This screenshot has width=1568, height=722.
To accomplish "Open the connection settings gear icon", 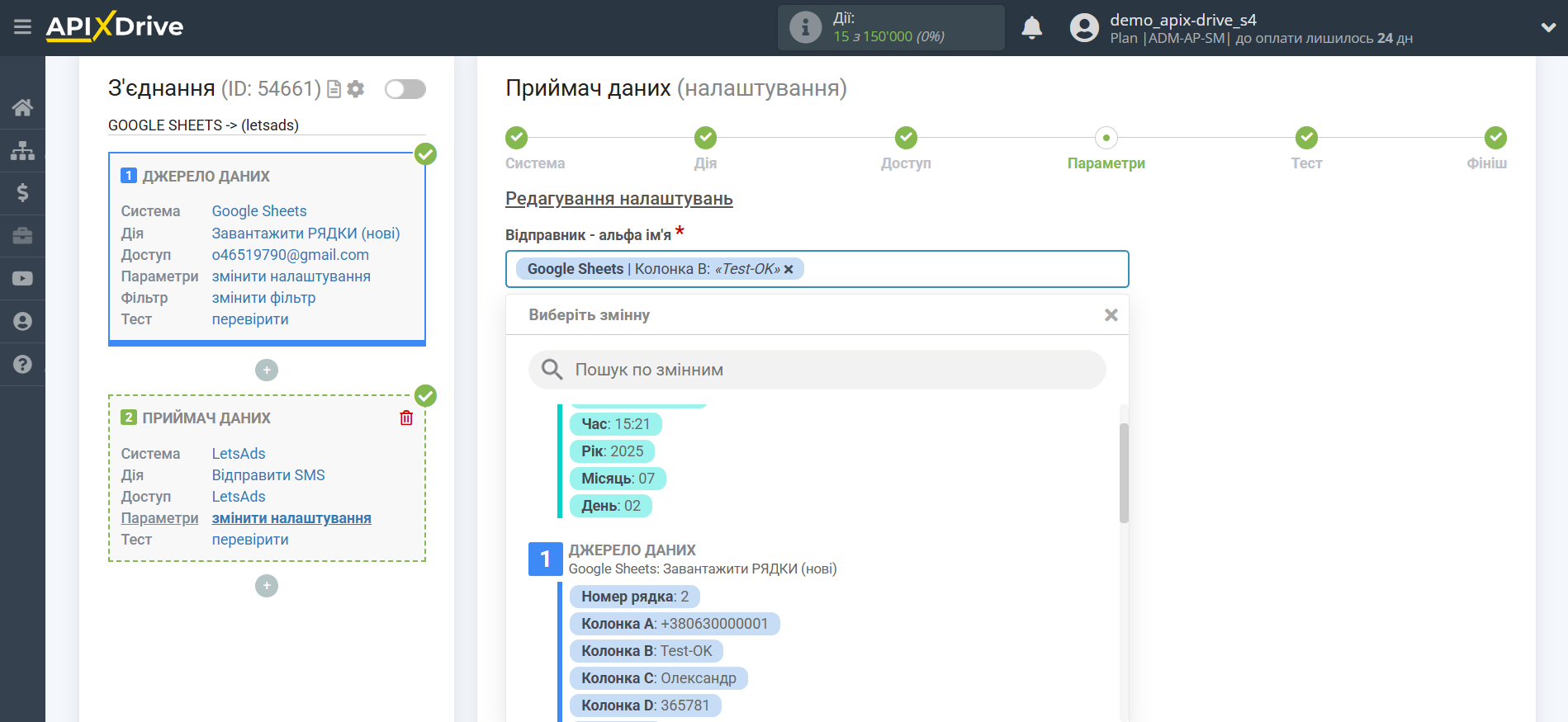I will coord(356,89).
